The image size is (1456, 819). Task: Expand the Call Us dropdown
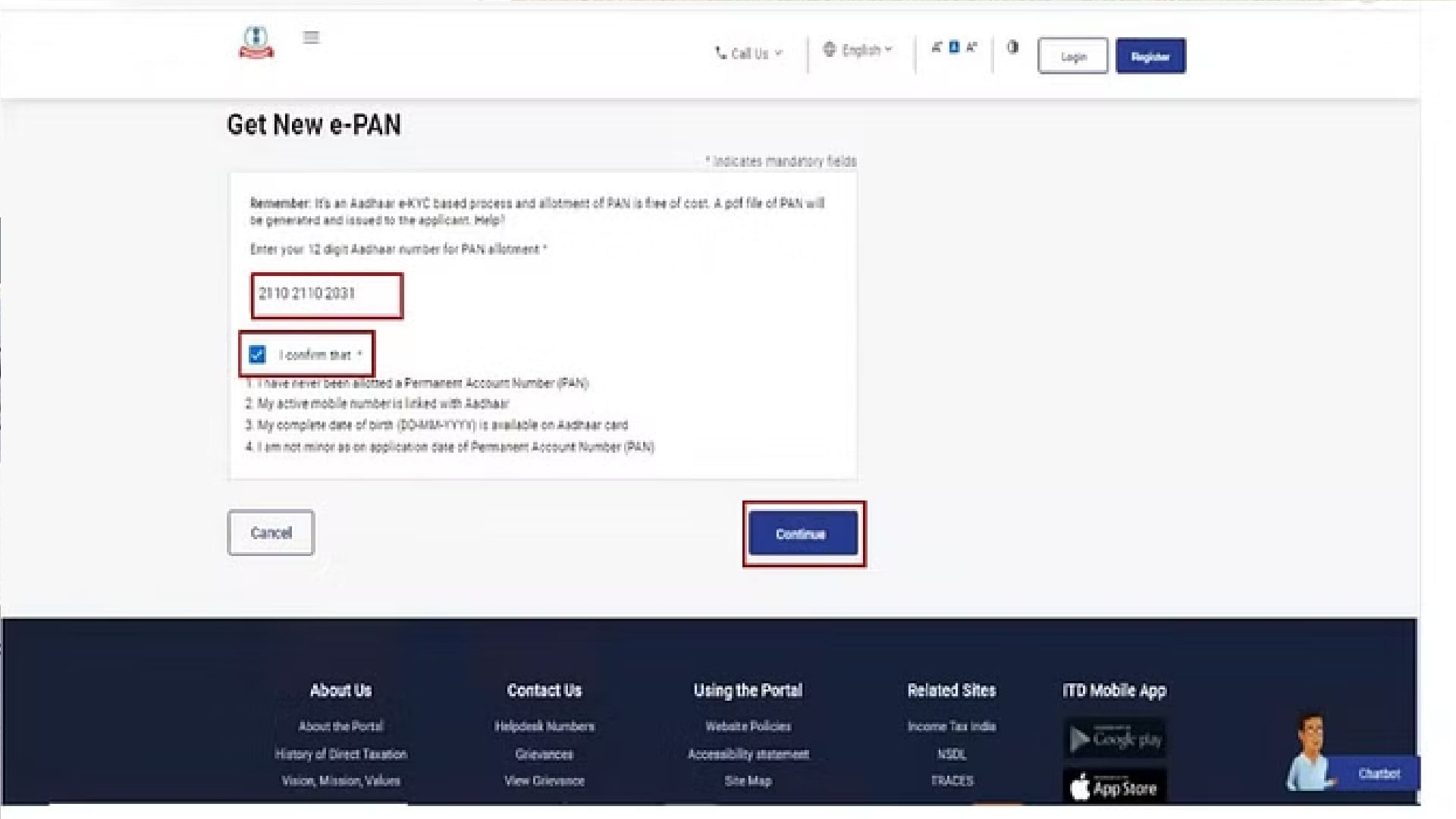click(x=751, y=53)
